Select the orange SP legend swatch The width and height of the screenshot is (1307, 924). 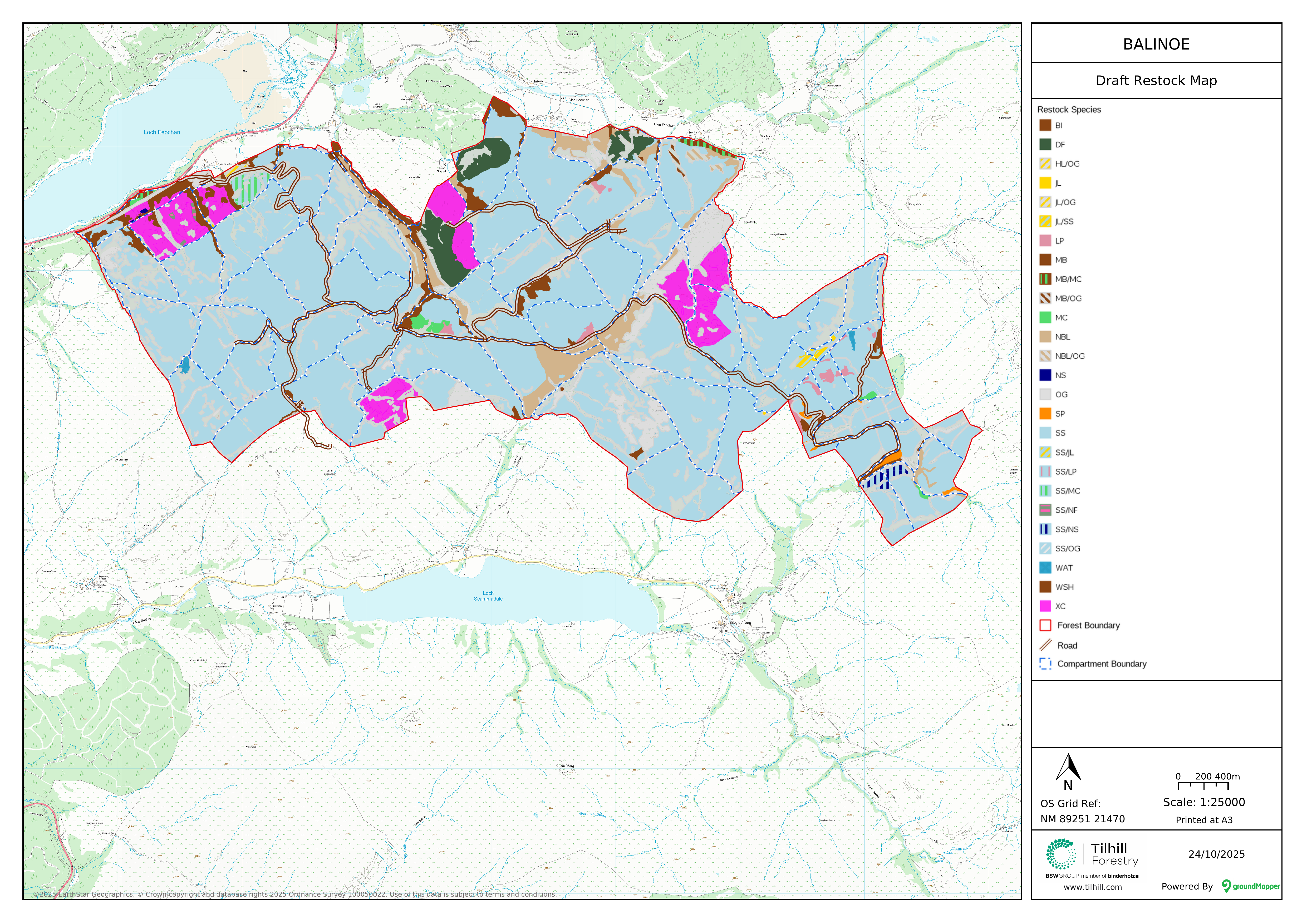tap(1045, 413)
